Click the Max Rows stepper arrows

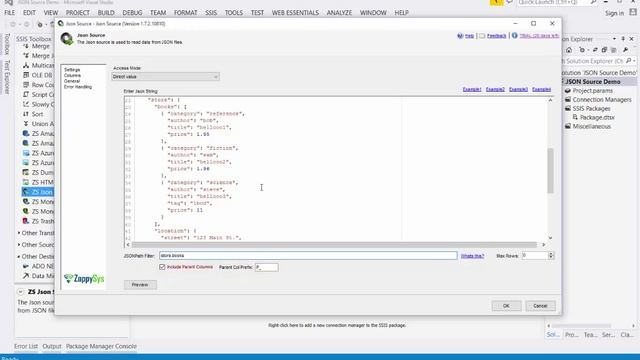click(551, 256)
